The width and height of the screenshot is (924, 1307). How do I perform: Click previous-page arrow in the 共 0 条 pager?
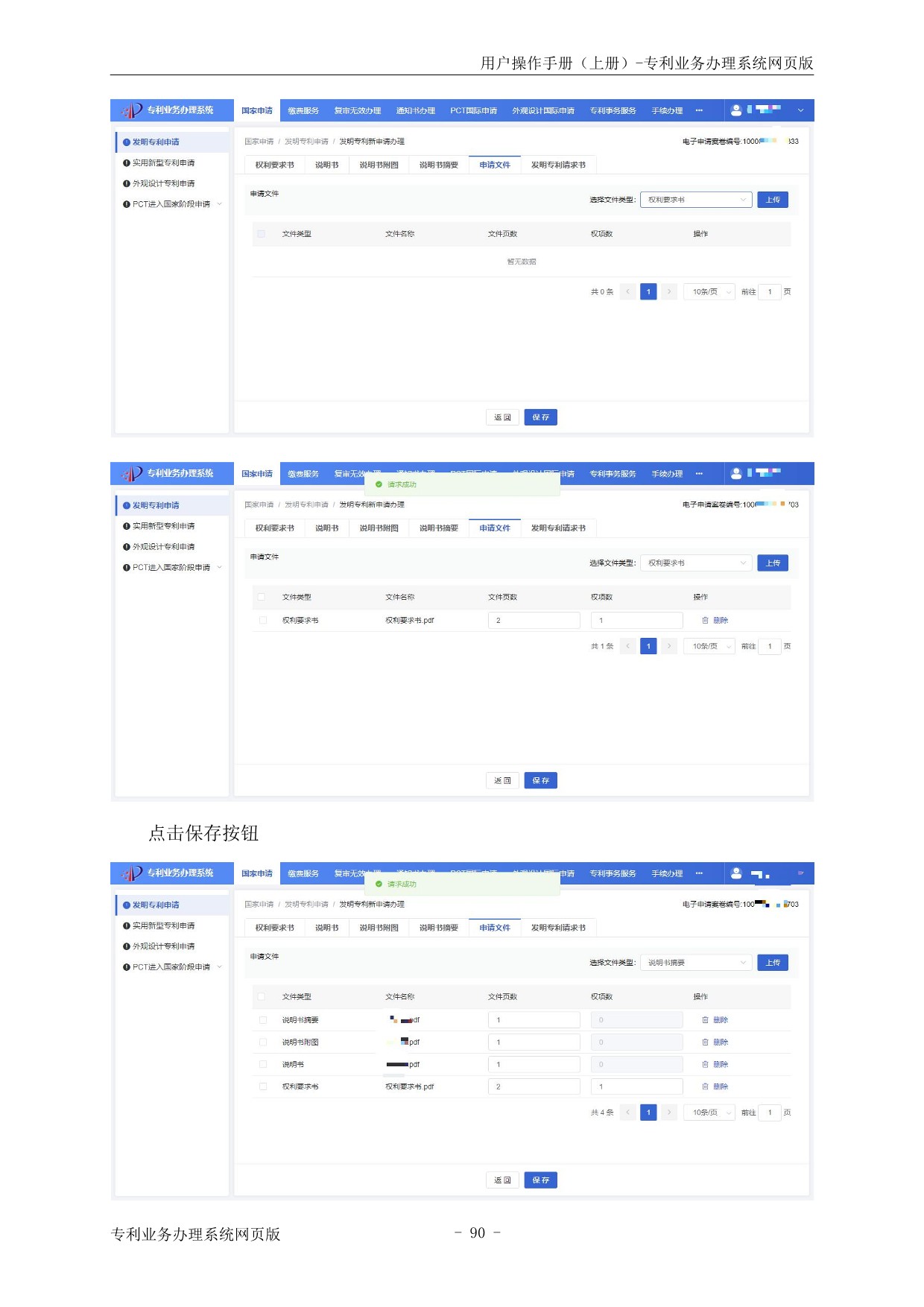pyautogui.click(x=628, y=292)
